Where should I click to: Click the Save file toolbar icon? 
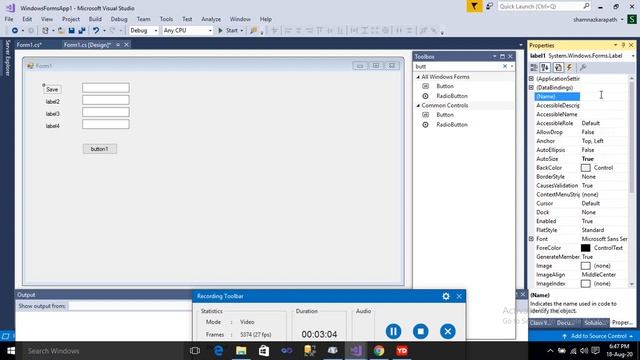[x=71, y=31]
